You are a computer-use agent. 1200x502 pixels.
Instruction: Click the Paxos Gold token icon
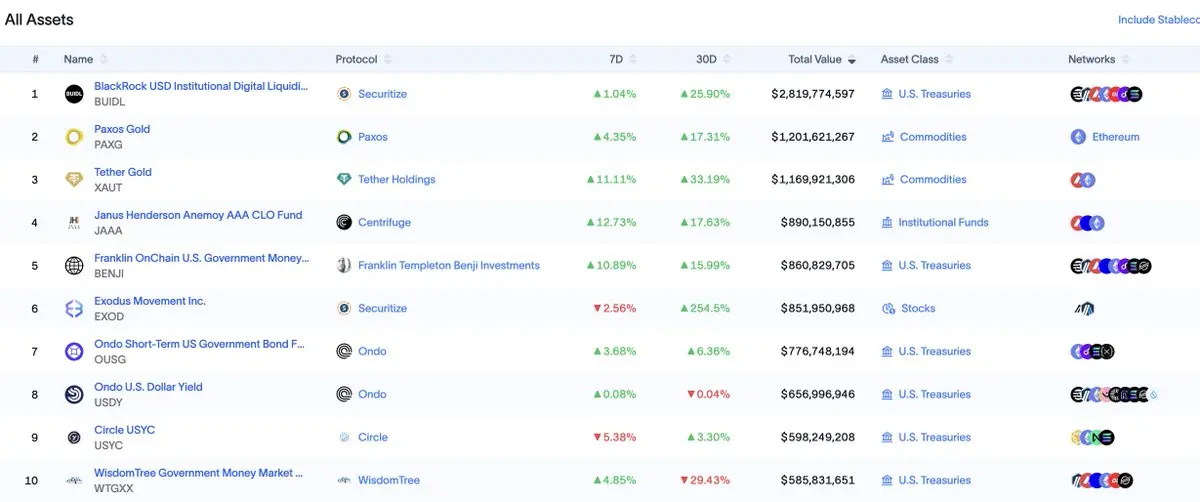coord(74,137)
